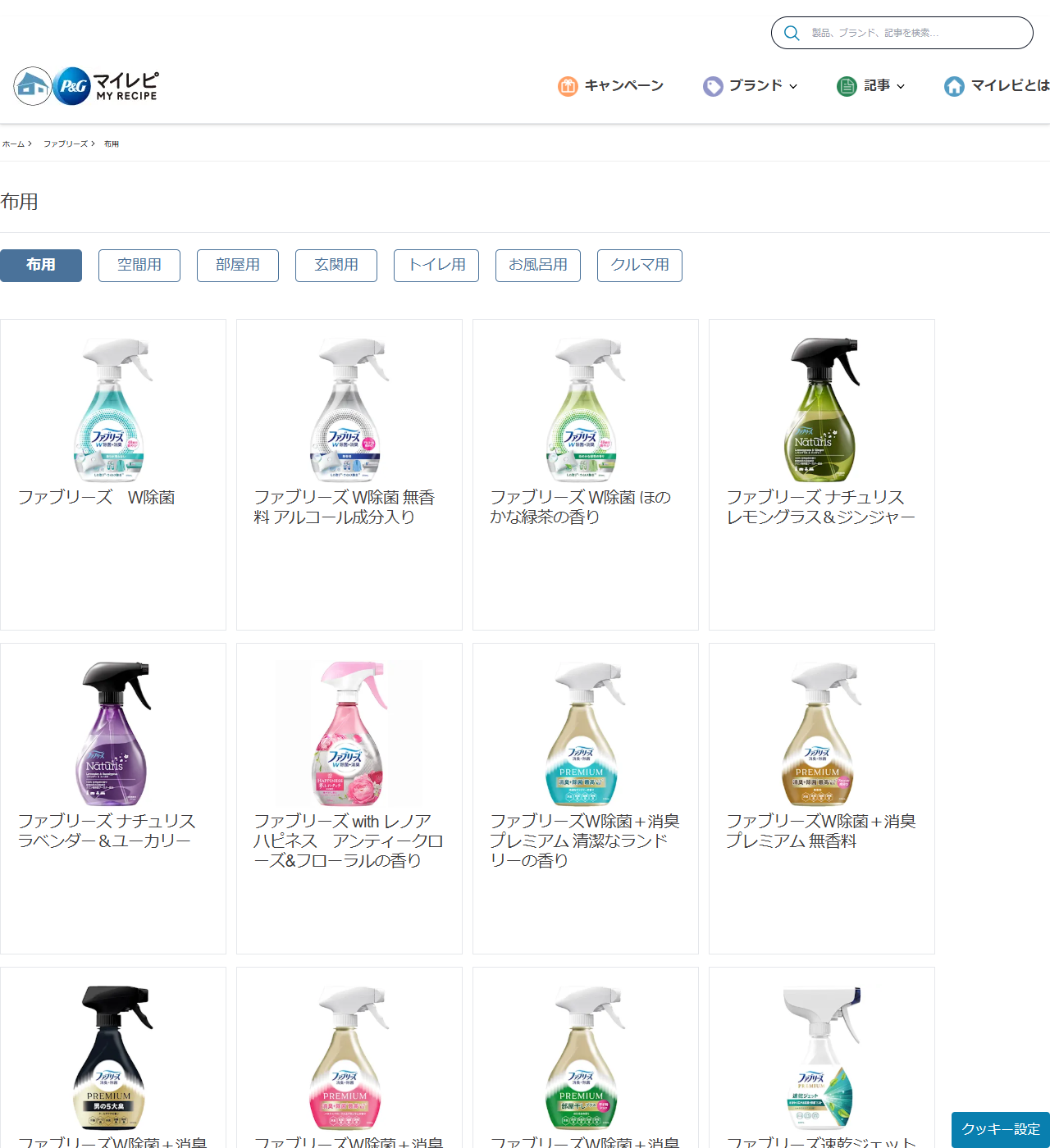Viewport: 1050px width, 1148px height.
Task: Open the pink レノアハピネス product image
Action: (349, 734)
